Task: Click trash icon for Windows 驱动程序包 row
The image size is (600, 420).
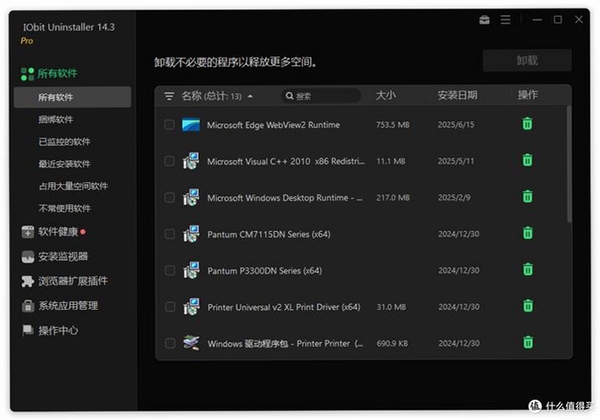Action: click(528, 342)
